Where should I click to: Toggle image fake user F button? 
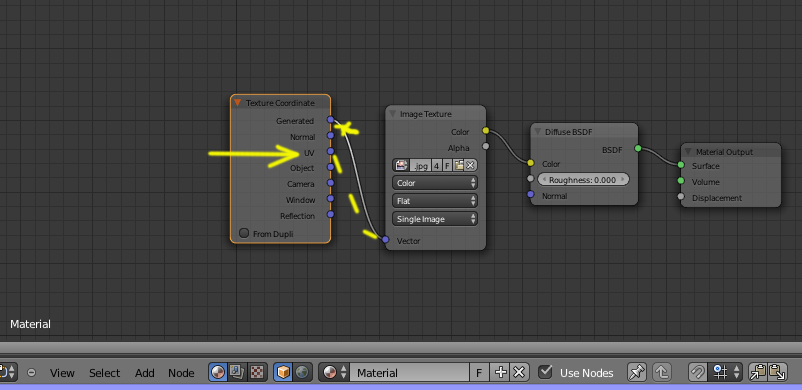pos(447,165)
